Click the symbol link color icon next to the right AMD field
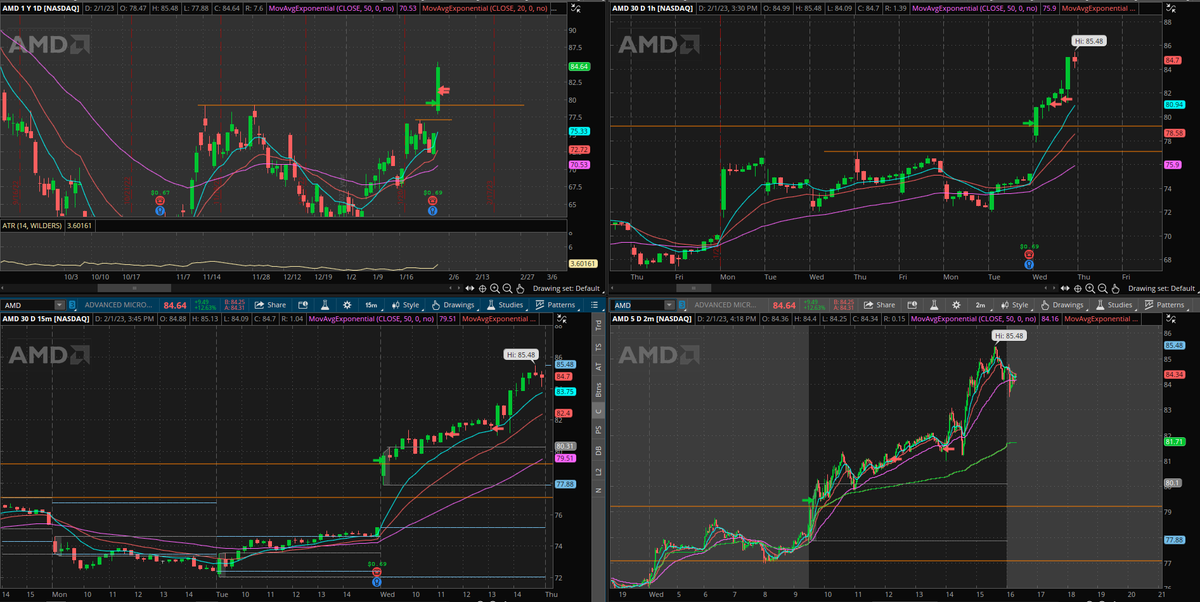The width and height of the screenshot is (1200, 602). pos(682,305)
